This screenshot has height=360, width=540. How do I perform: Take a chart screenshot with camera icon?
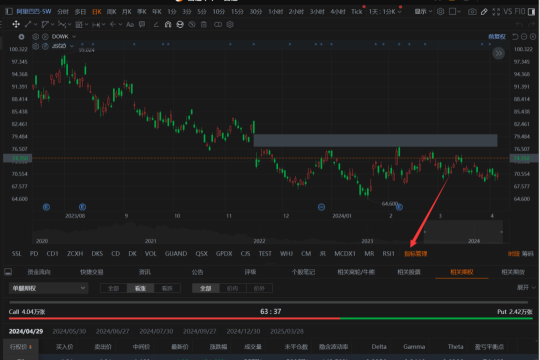pos(472,12)
